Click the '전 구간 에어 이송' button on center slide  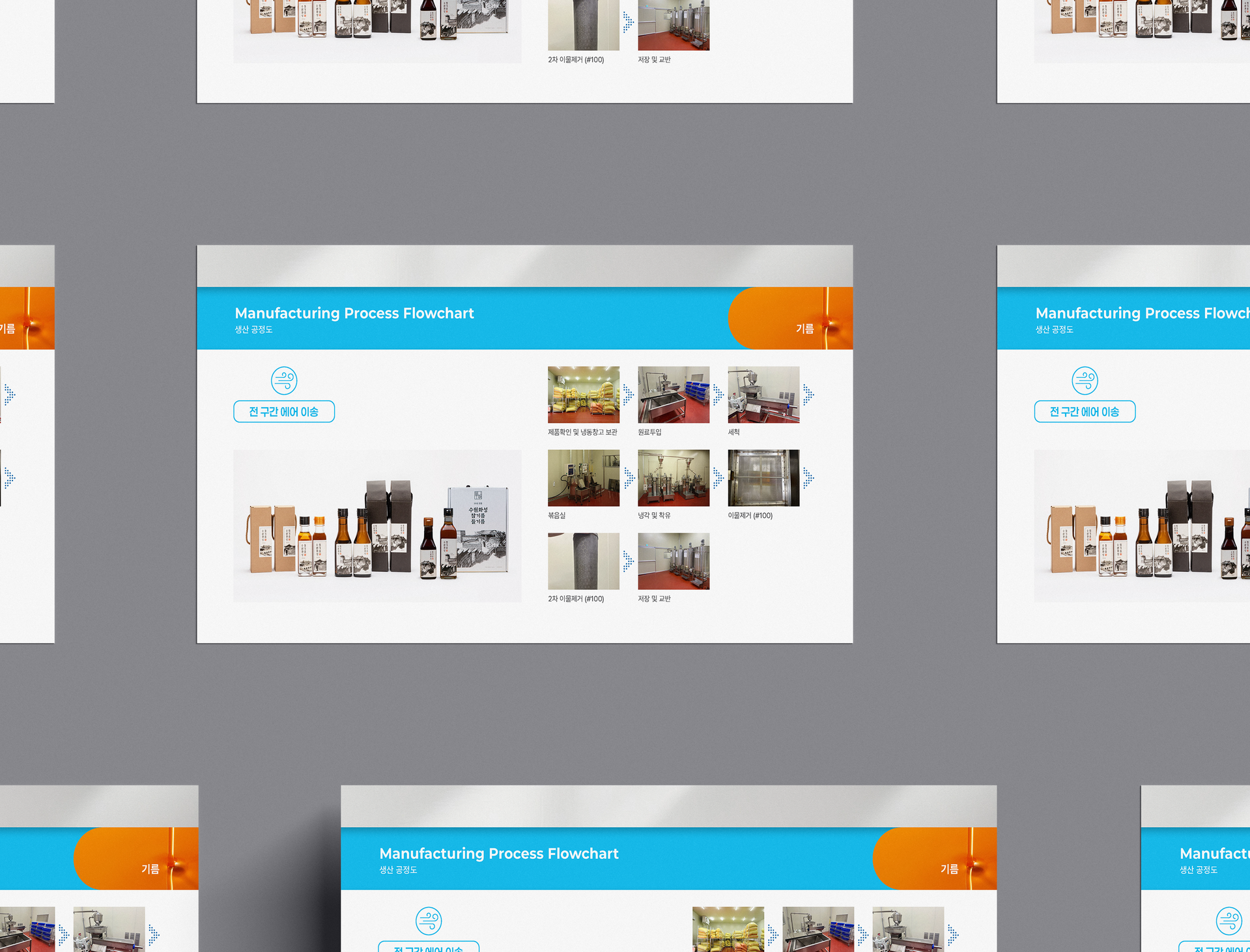[284, 412]
